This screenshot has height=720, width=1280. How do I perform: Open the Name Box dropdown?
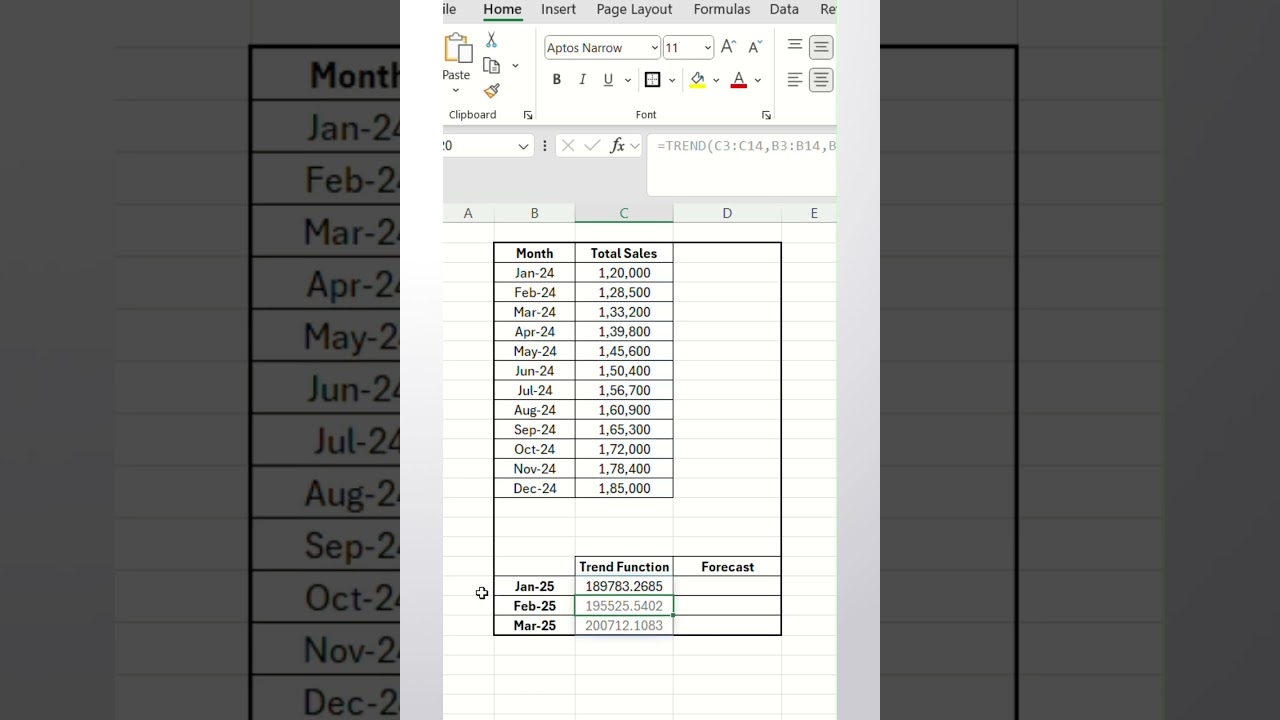523,146
